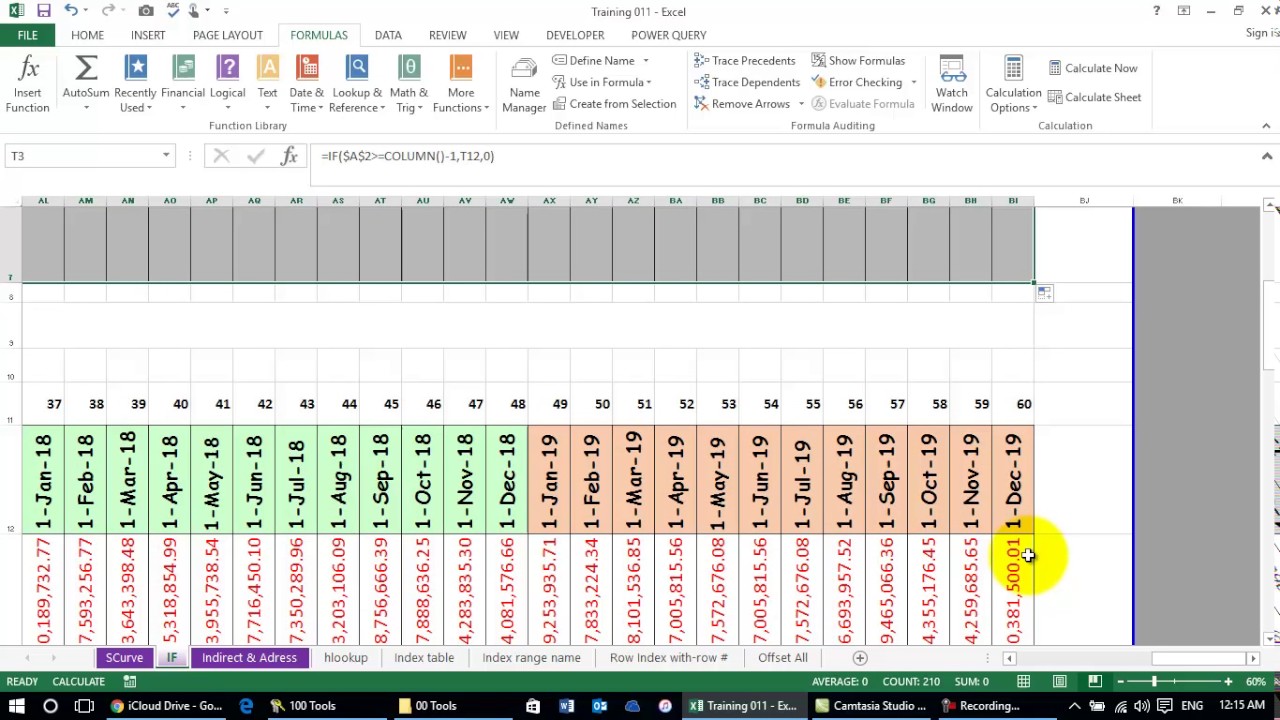1280x720 pixels.
Task: Click Calculate Sheet
Action: 1094,97
